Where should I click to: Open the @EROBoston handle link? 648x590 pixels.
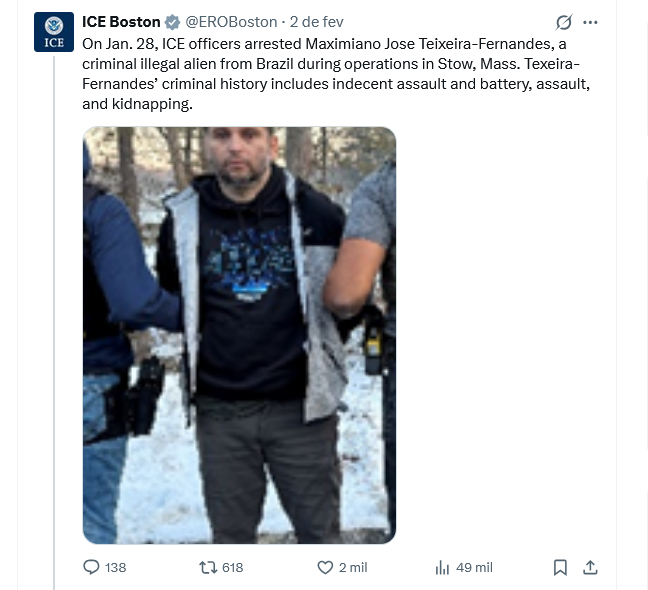[x=231, y=22]
